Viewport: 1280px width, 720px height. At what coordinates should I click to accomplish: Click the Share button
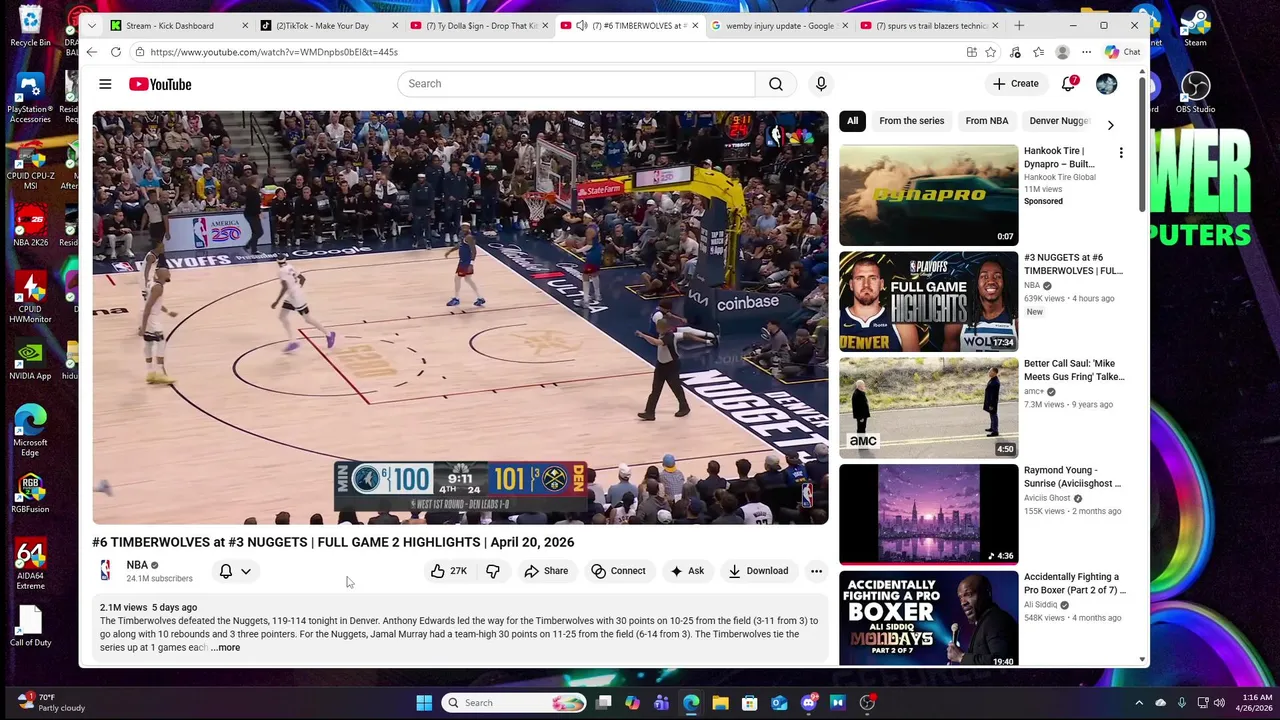tap(546, 571)
